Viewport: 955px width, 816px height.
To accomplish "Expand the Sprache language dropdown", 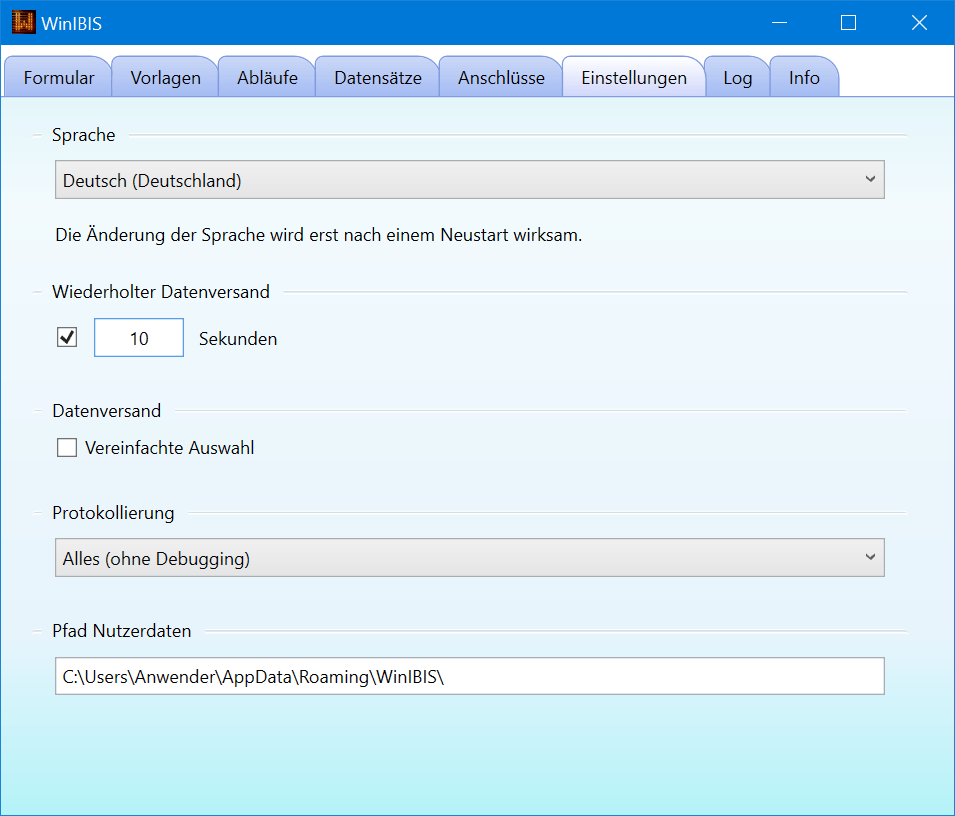I will (x=470, y=180).
